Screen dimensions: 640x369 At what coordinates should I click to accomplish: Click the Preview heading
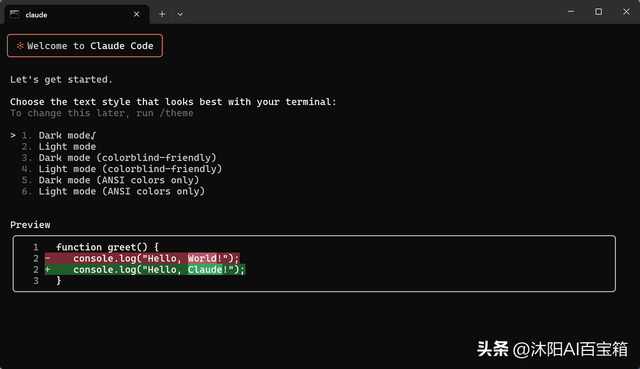pyautogui.click(x=30, y=225)
